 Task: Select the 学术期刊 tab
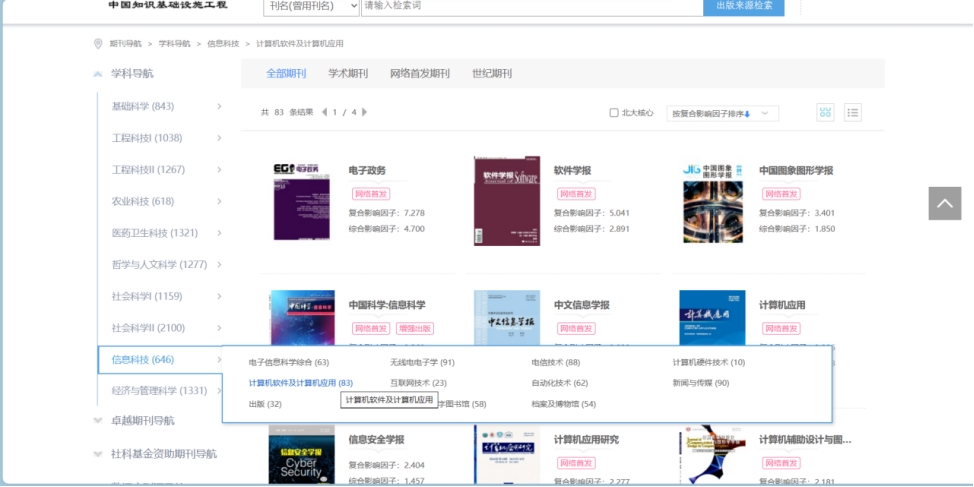348,73
